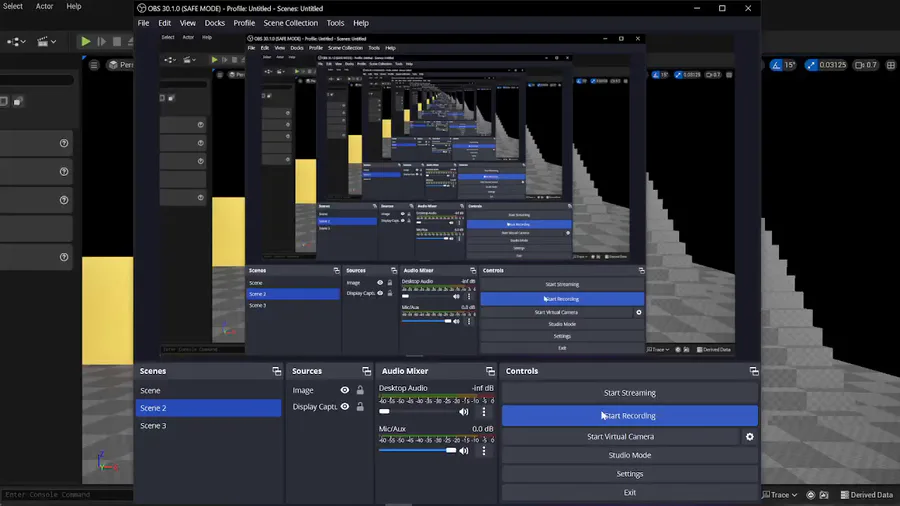Open Desktop Audio three-dot options

click(x=484, y=412)
